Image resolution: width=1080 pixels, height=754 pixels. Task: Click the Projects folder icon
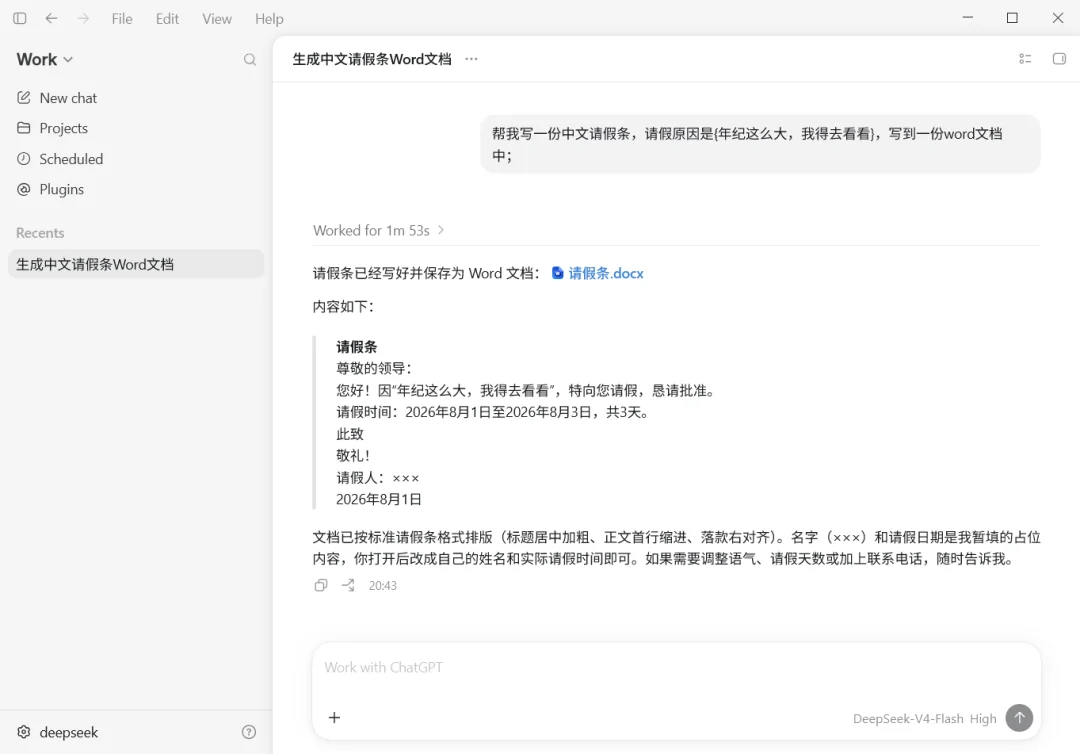23,128
